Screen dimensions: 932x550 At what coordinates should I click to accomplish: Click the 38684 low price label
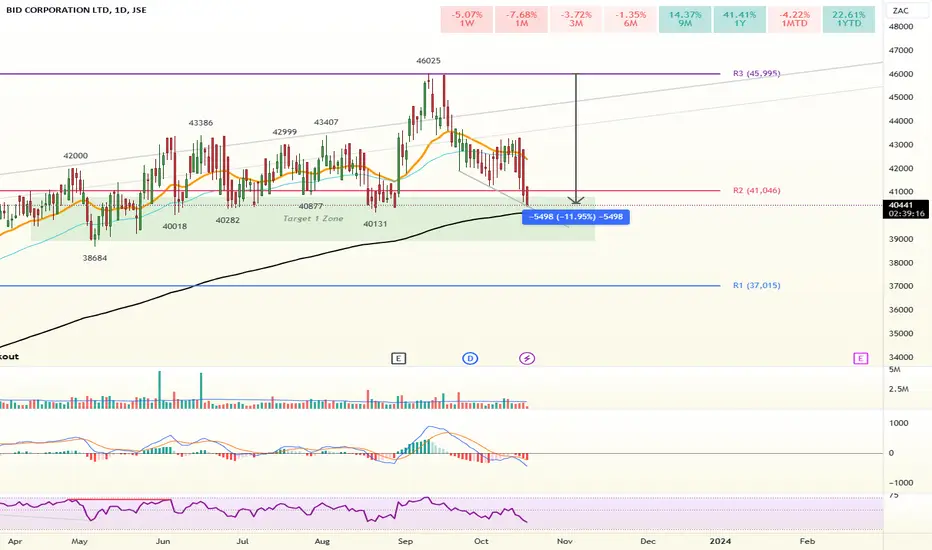95,258
